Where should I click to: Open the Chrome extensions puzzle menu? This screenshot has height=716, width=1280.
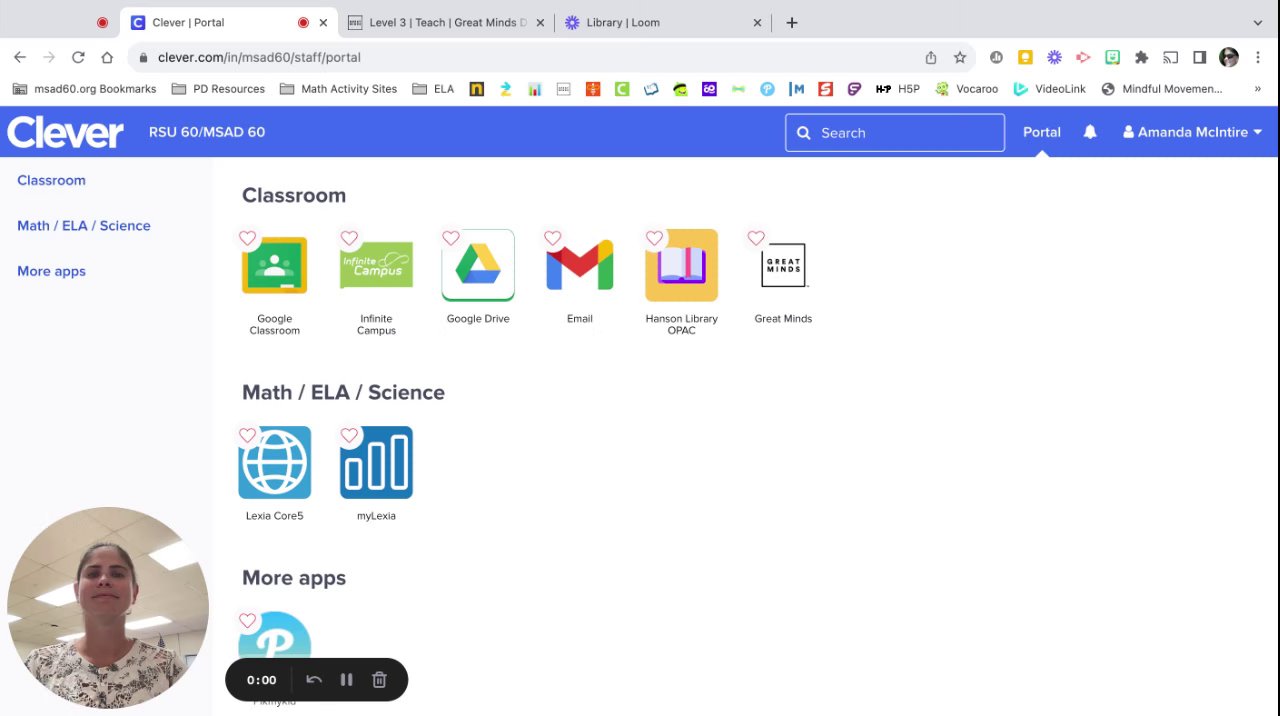(x=1141, y=57)
